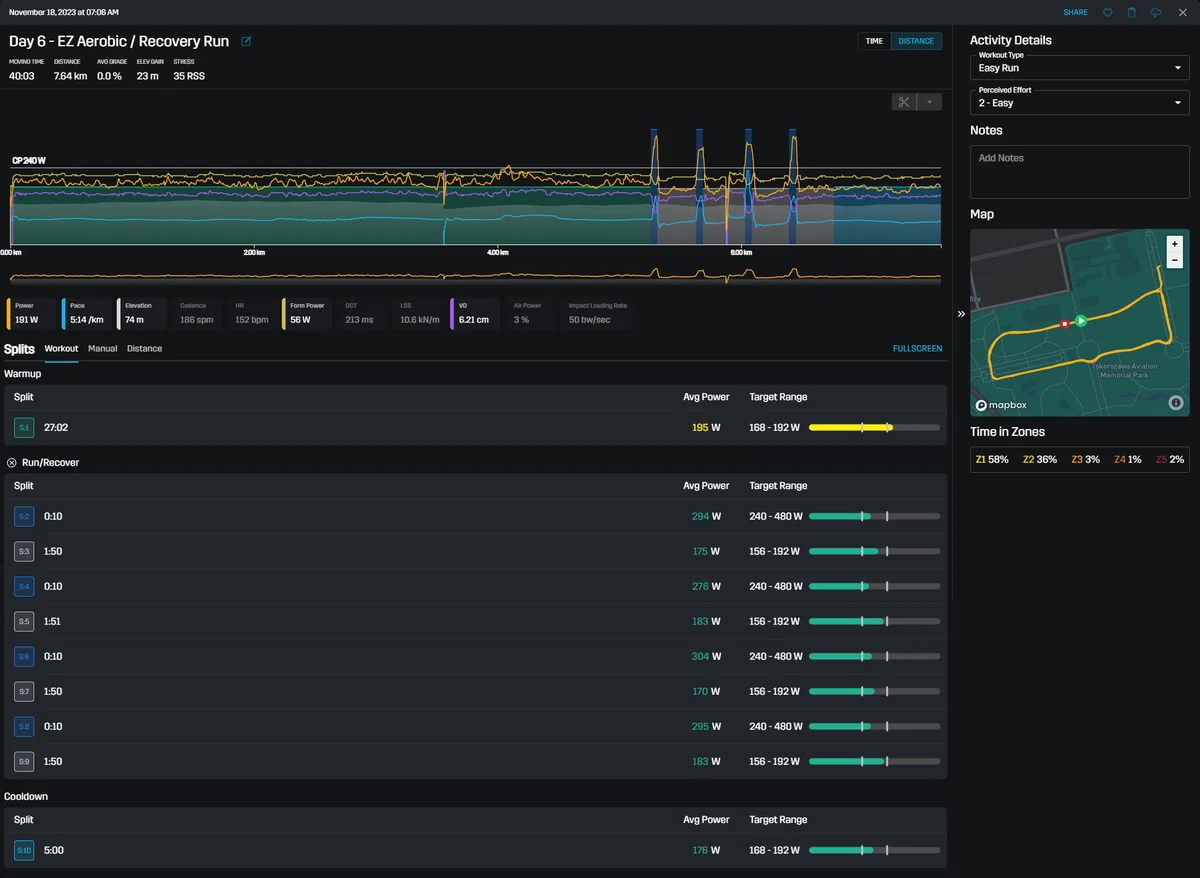
Task: Open the external link icon beside title
Action: coord(246,42)
